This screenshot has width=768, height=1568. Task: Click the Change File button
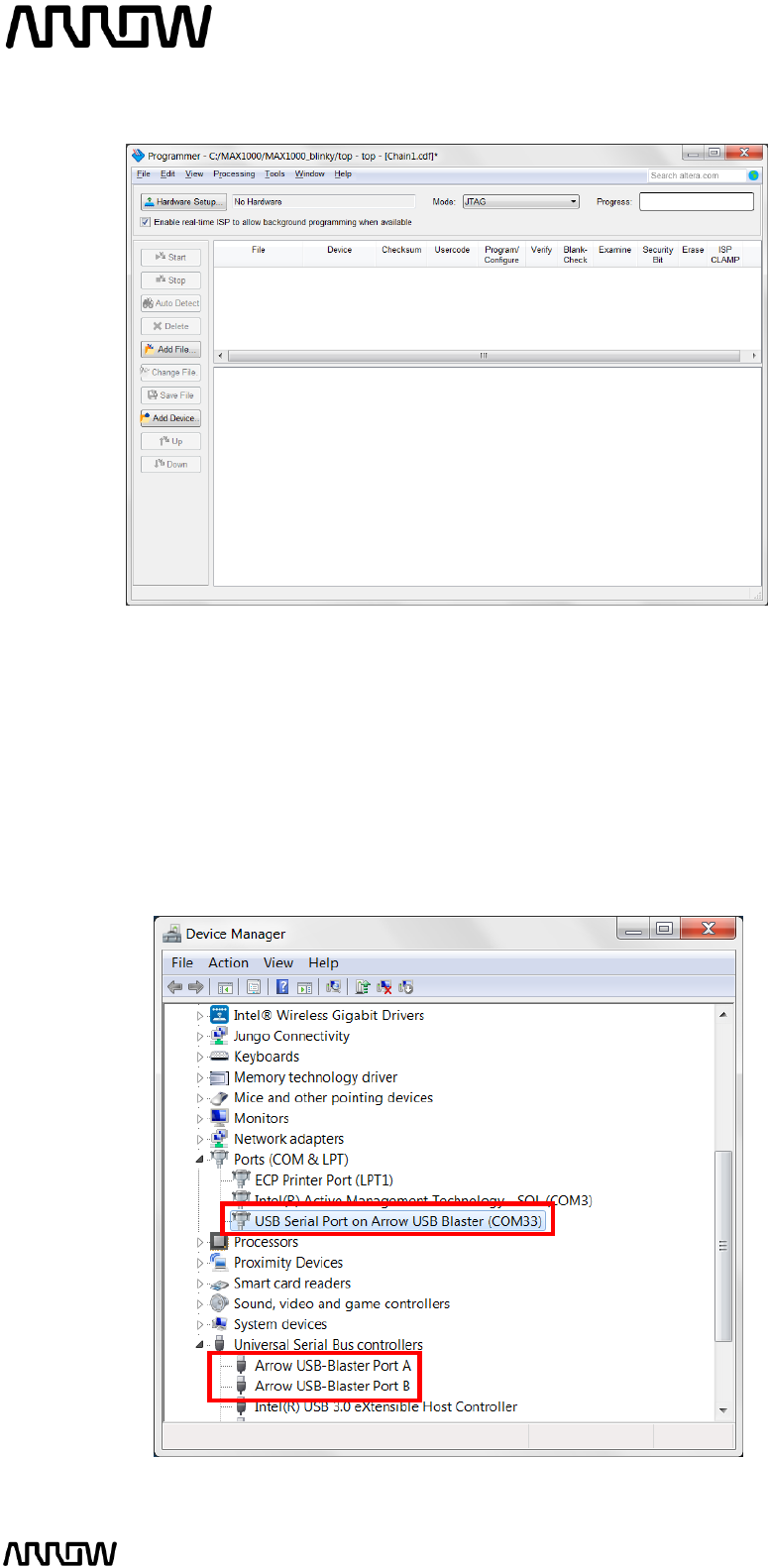coord(170,373)
